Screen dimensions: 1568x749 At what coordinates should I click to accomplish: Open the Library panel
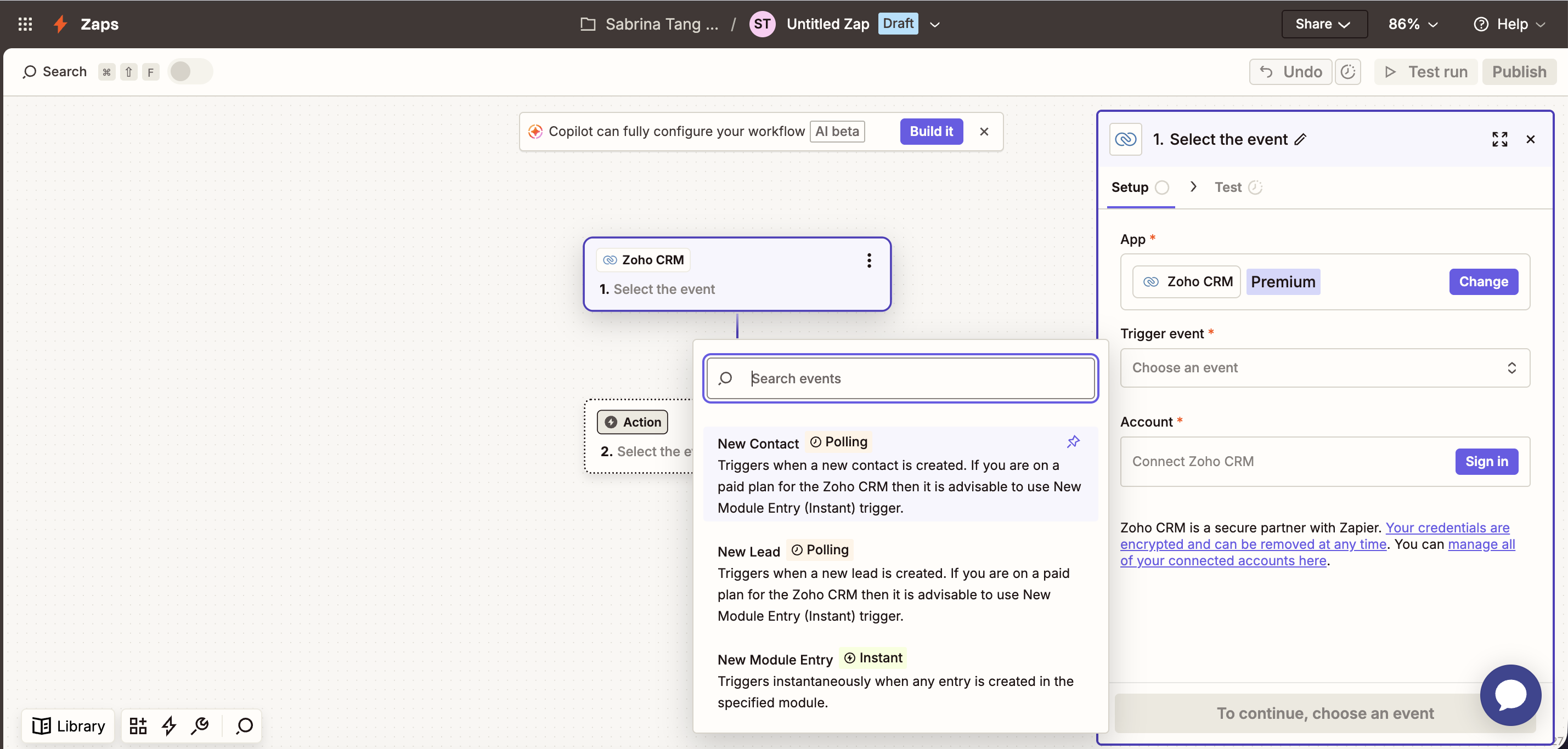[x=68, y=726]
